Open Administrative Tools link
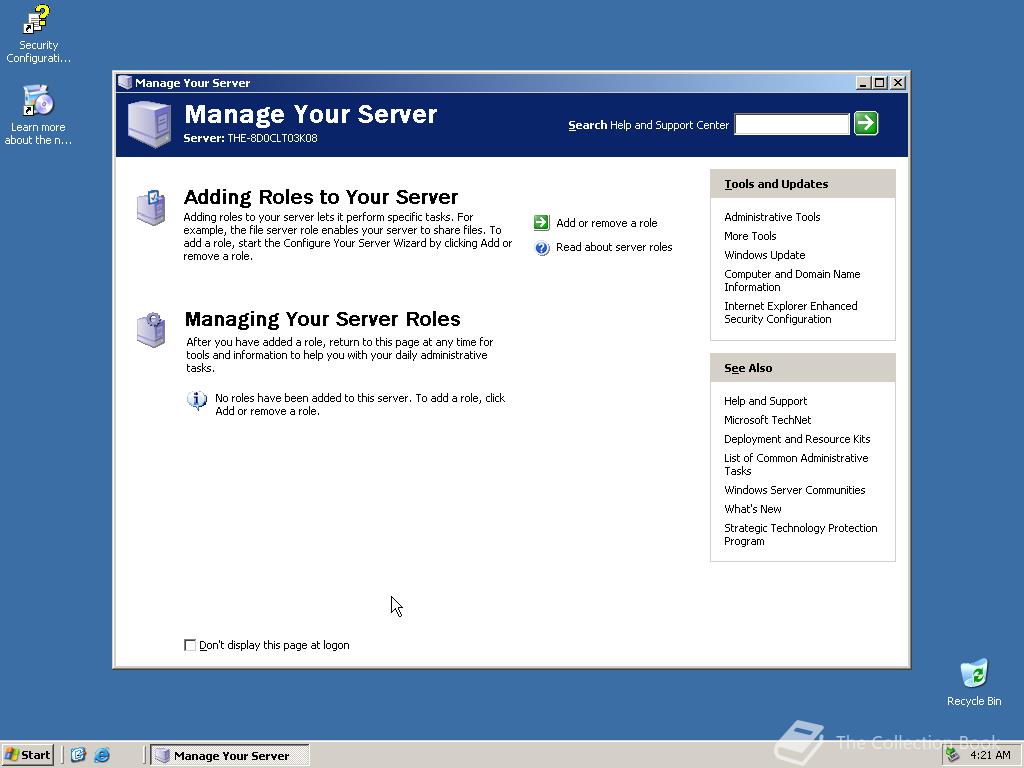The image size is (1024, 768). click(772, 217)
